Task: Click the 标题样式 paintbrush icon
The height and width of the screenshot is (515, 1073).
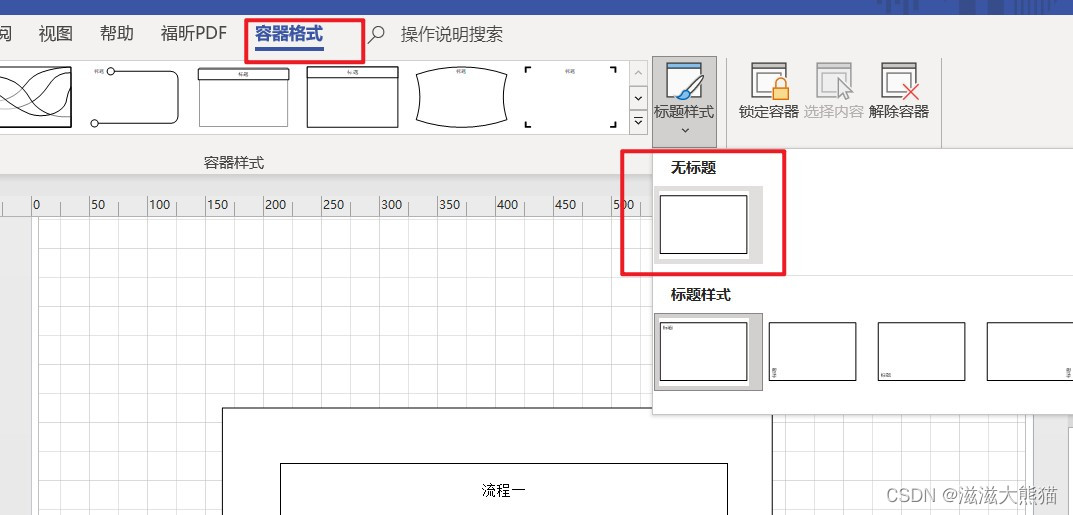Action: click(684, 82)
